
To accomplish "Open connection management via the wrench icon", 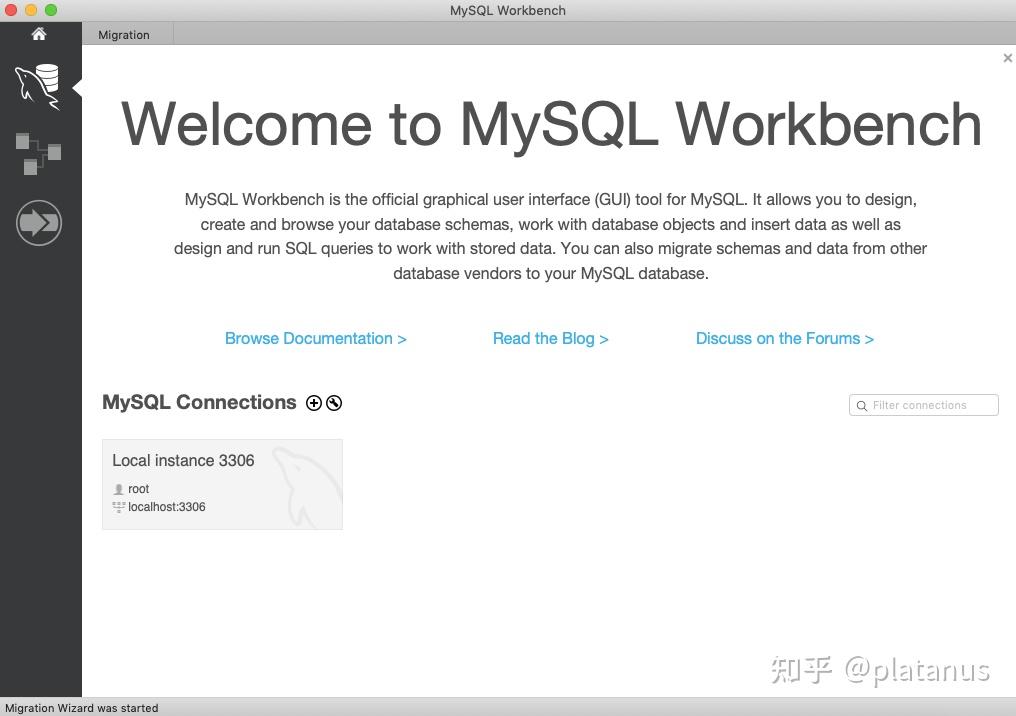I will [333, 402].
